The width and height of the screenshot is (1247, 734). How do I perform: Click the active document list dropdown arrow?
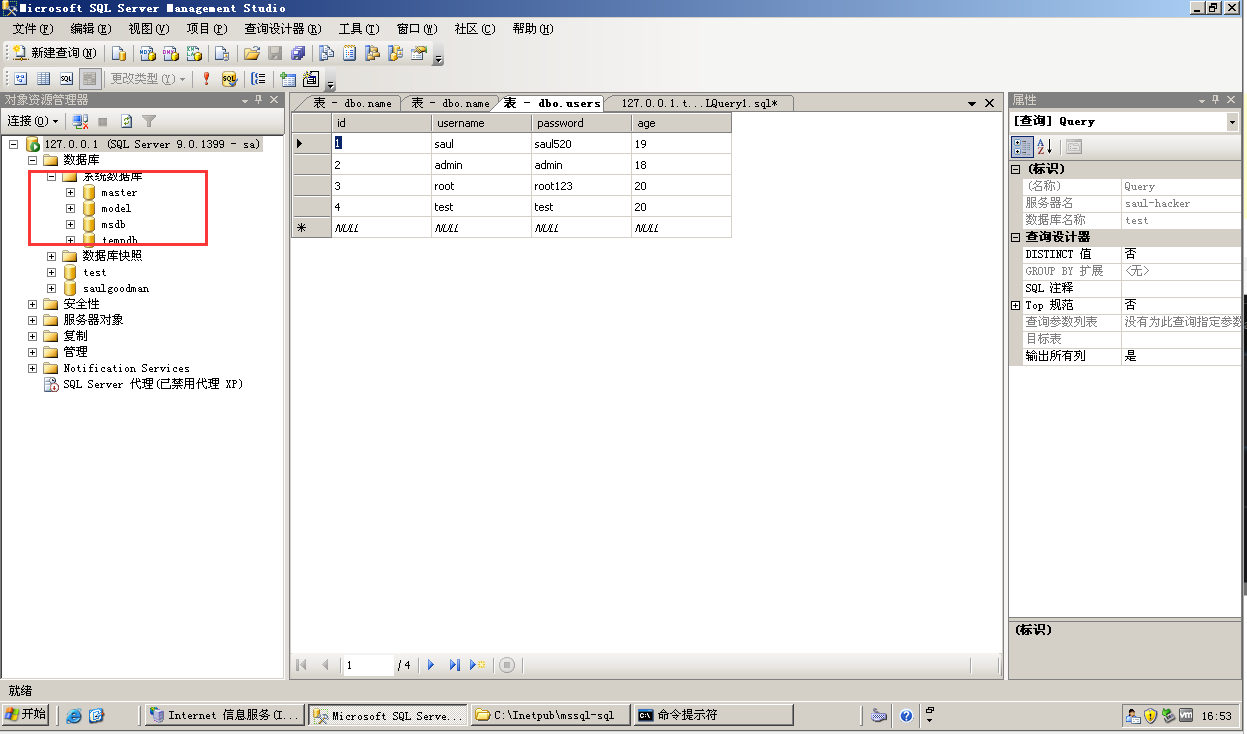click(972, 103)
